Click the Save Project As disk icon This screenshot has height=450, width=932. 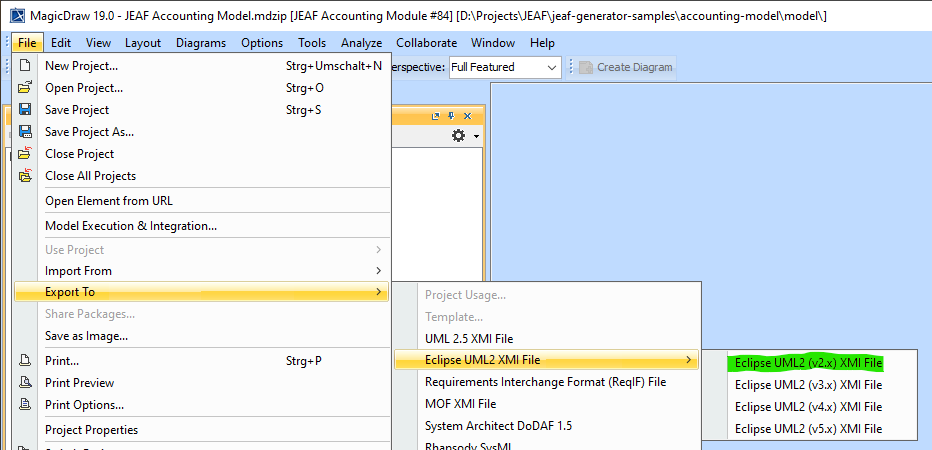point(25,131)
